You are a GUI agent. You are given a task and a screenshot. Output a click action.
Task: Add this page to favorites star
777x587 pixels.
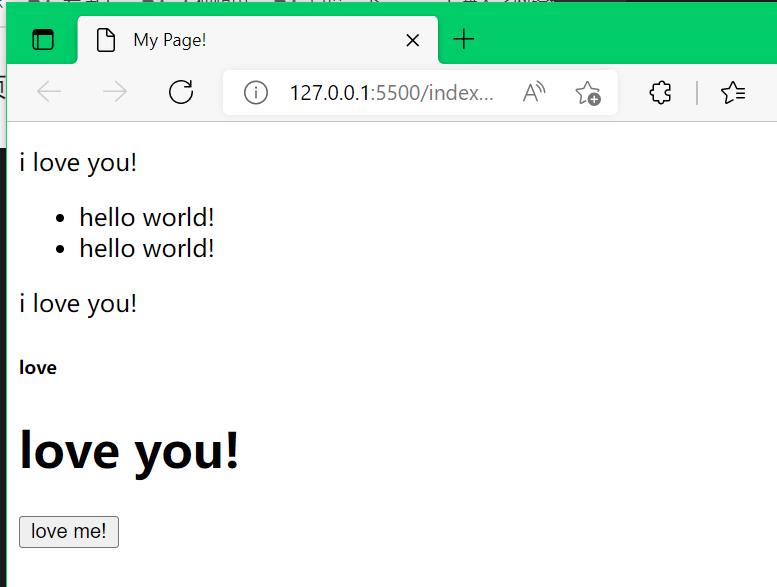pyautogui.click(x=588, y=93)
